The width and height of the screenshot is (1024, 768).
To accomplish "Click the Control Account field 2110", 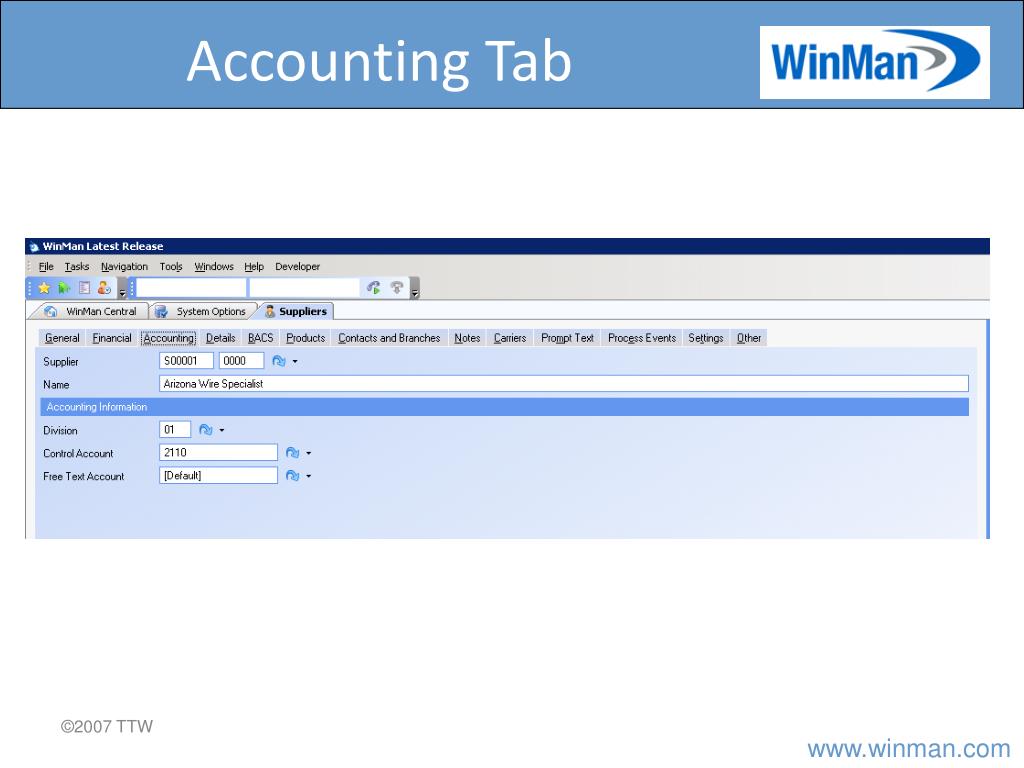I will click(x=218, y=453).
